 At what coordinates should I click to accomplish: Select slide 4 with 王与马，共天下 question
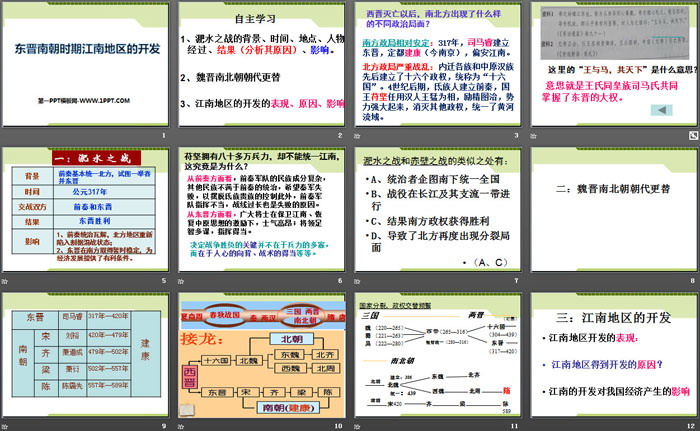614,64
